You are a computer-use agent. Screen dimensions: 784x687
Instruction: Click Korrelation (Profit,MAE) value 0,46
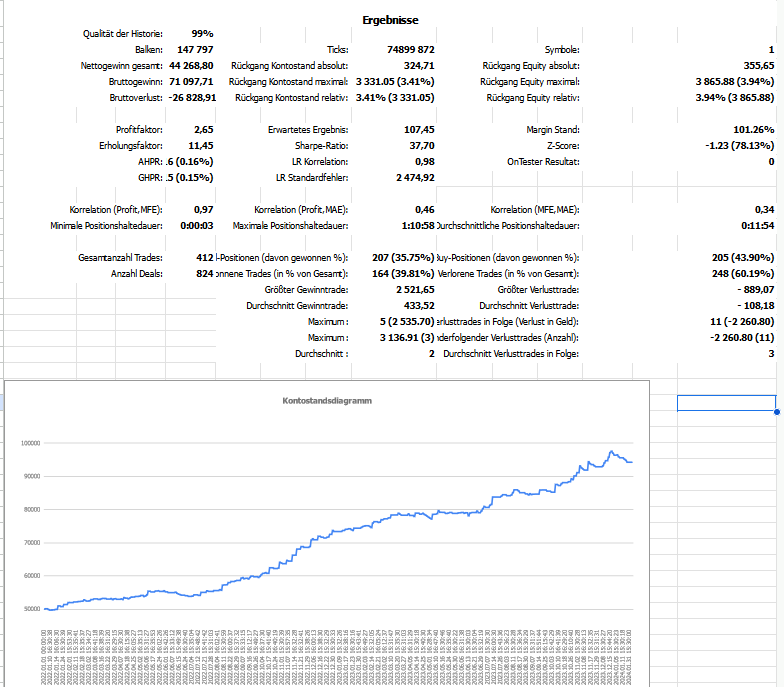tap(424, 210)
